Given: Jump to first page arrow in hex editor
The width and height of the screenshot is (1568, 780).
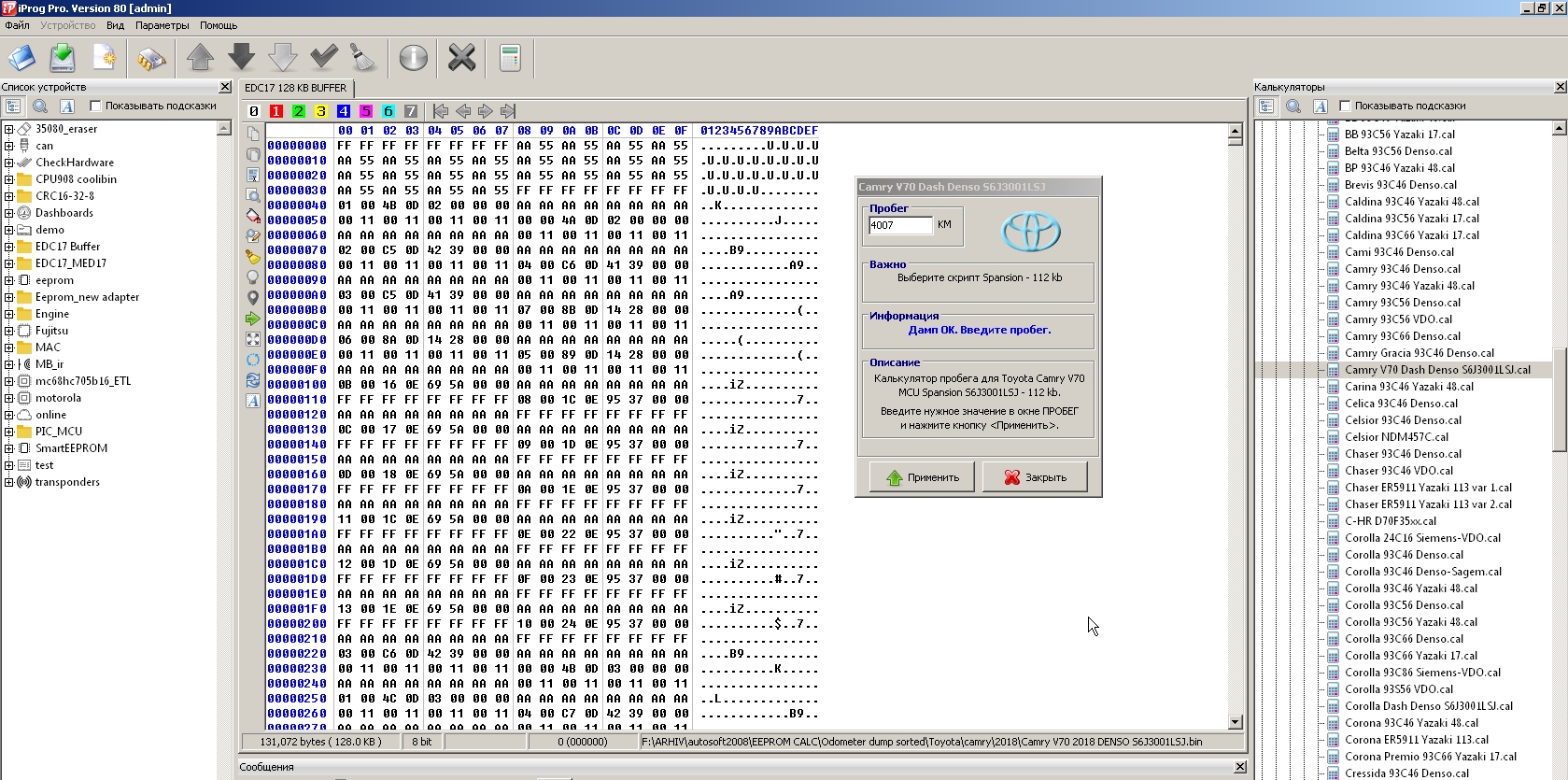Looking at the screenshot, I should point(441,111).
